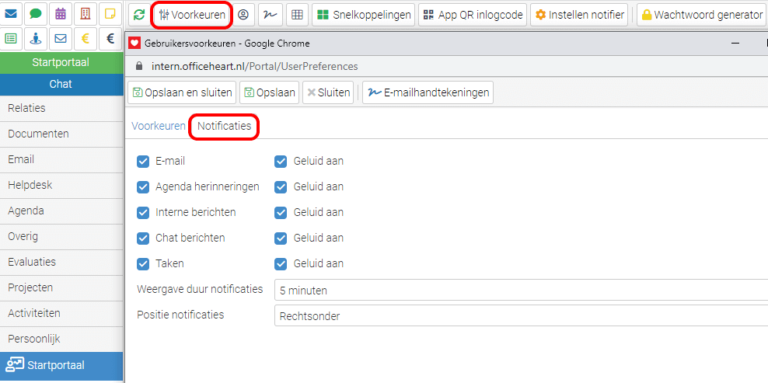Open Email in the sidebar
The width and height of the screenshot is (768, 383).
[x=61, y=160]
